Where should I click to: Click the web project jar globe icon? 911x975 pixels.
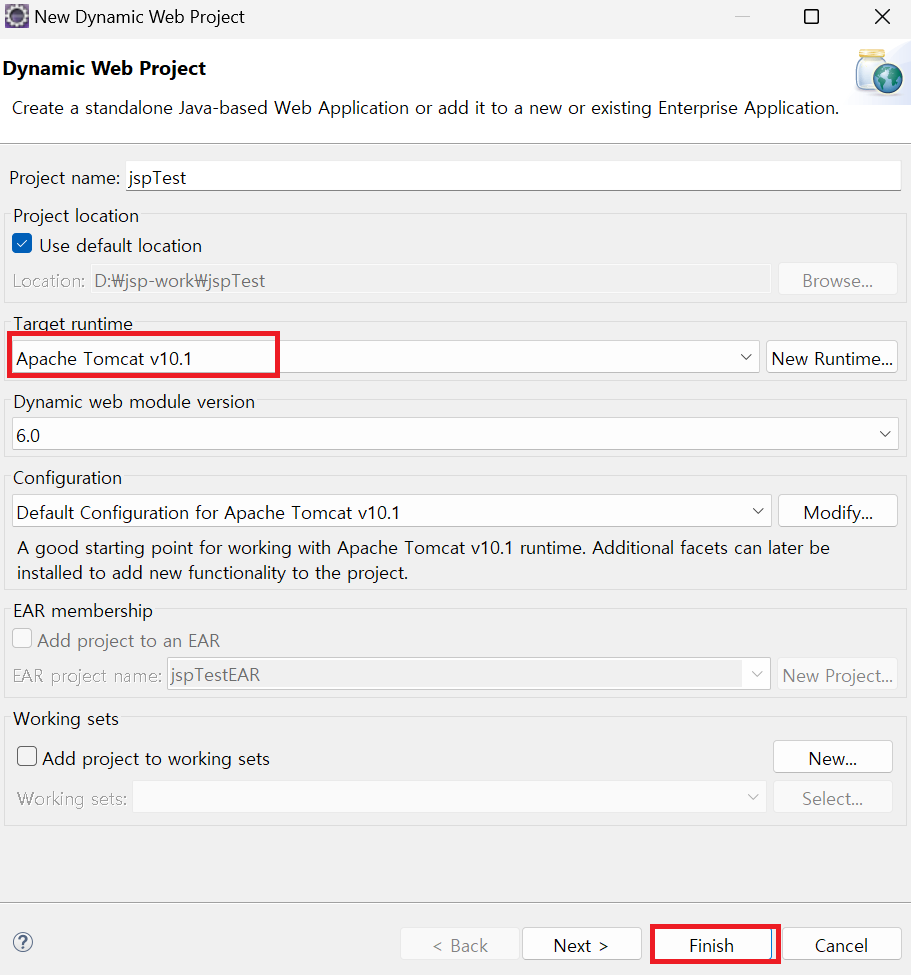pos(879,72)
